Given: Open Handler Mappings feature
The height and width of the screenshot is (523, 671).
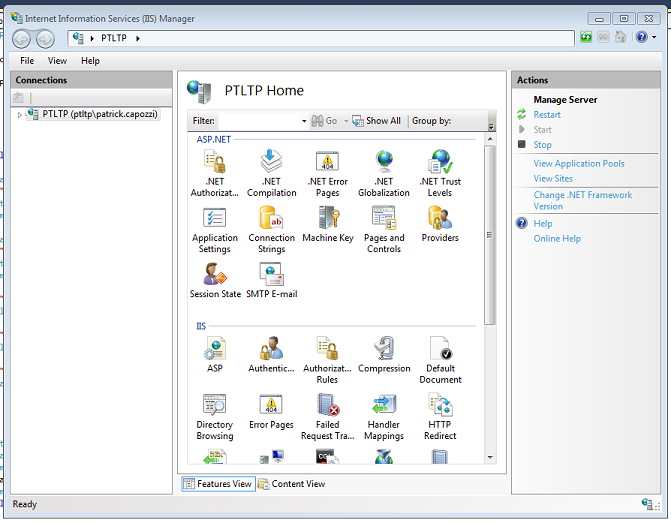Looking at the screenshot, I should pos(384,417).
